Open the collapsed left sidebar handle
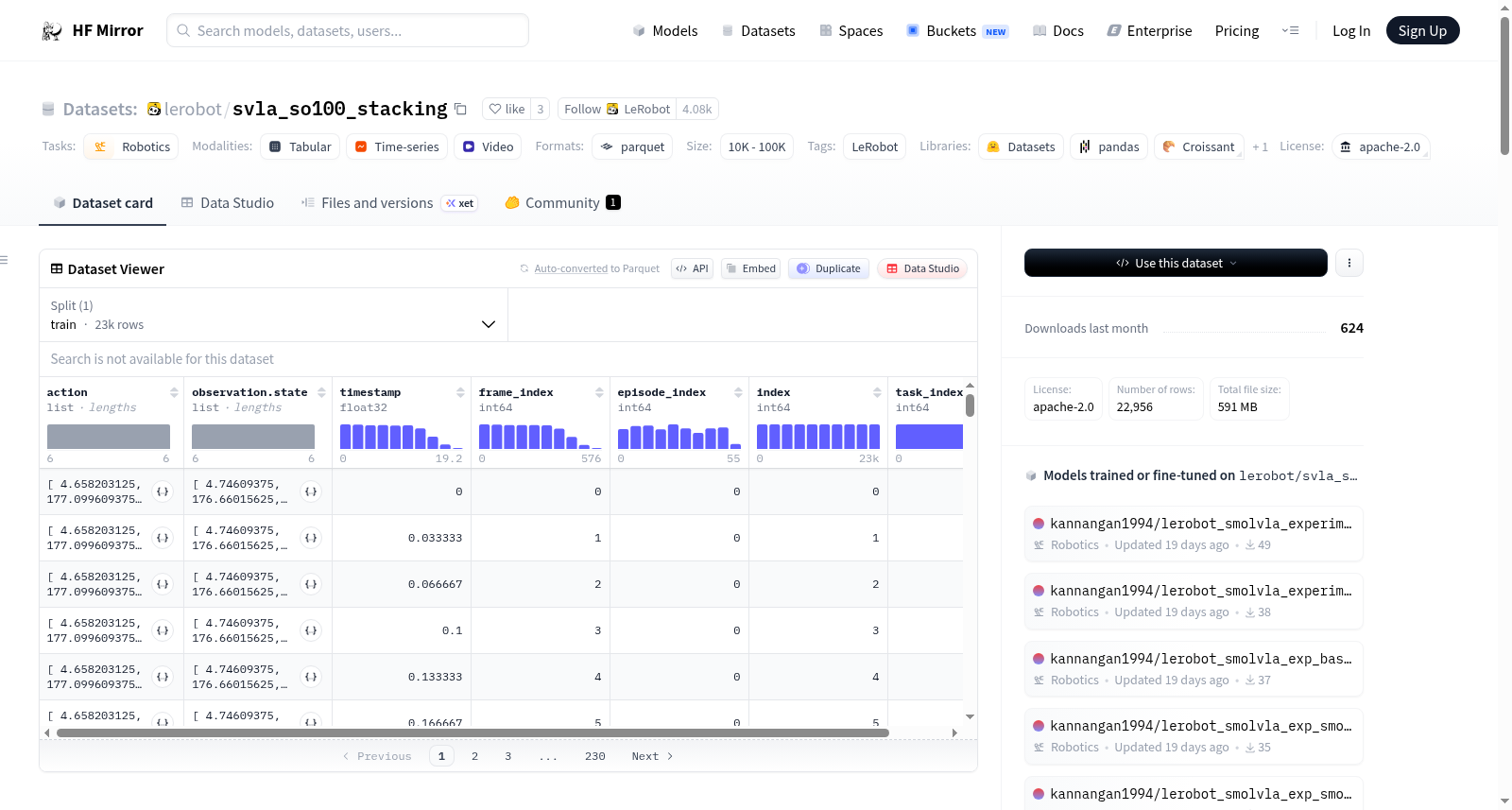The width and height of the screenshot is (1512, 810). [4, 260]
